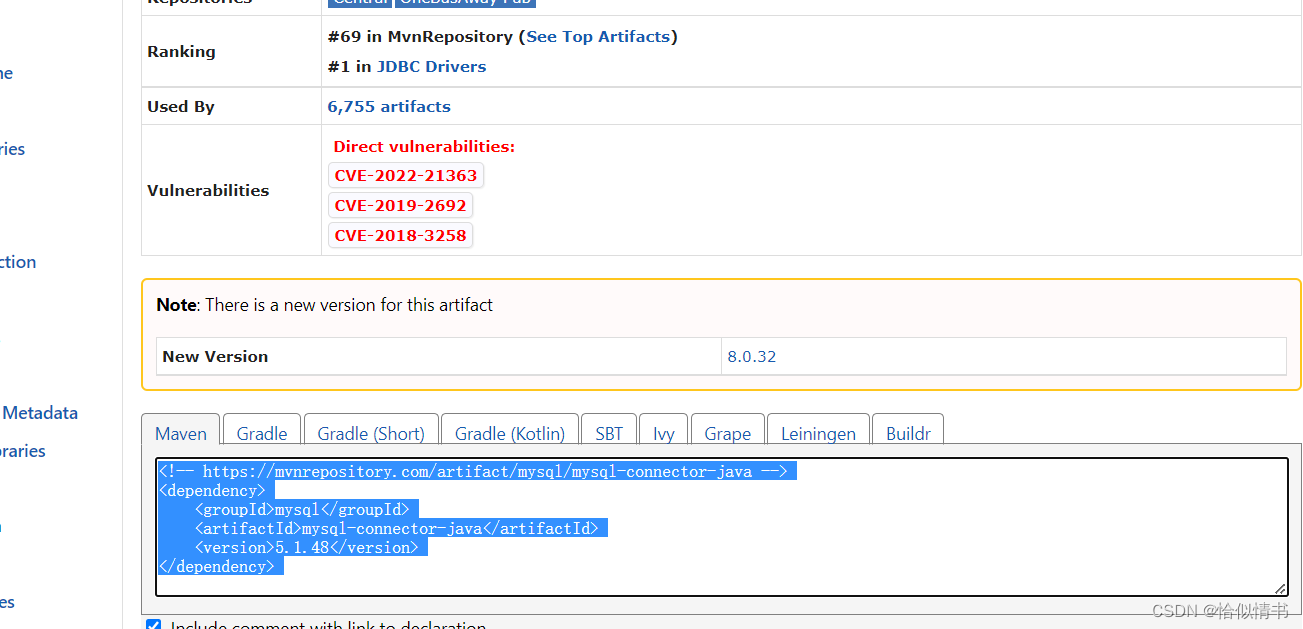The height and width of the screenshot is (629, 1303).
Task: Select the Maven tab
Action: click(180, 433)
